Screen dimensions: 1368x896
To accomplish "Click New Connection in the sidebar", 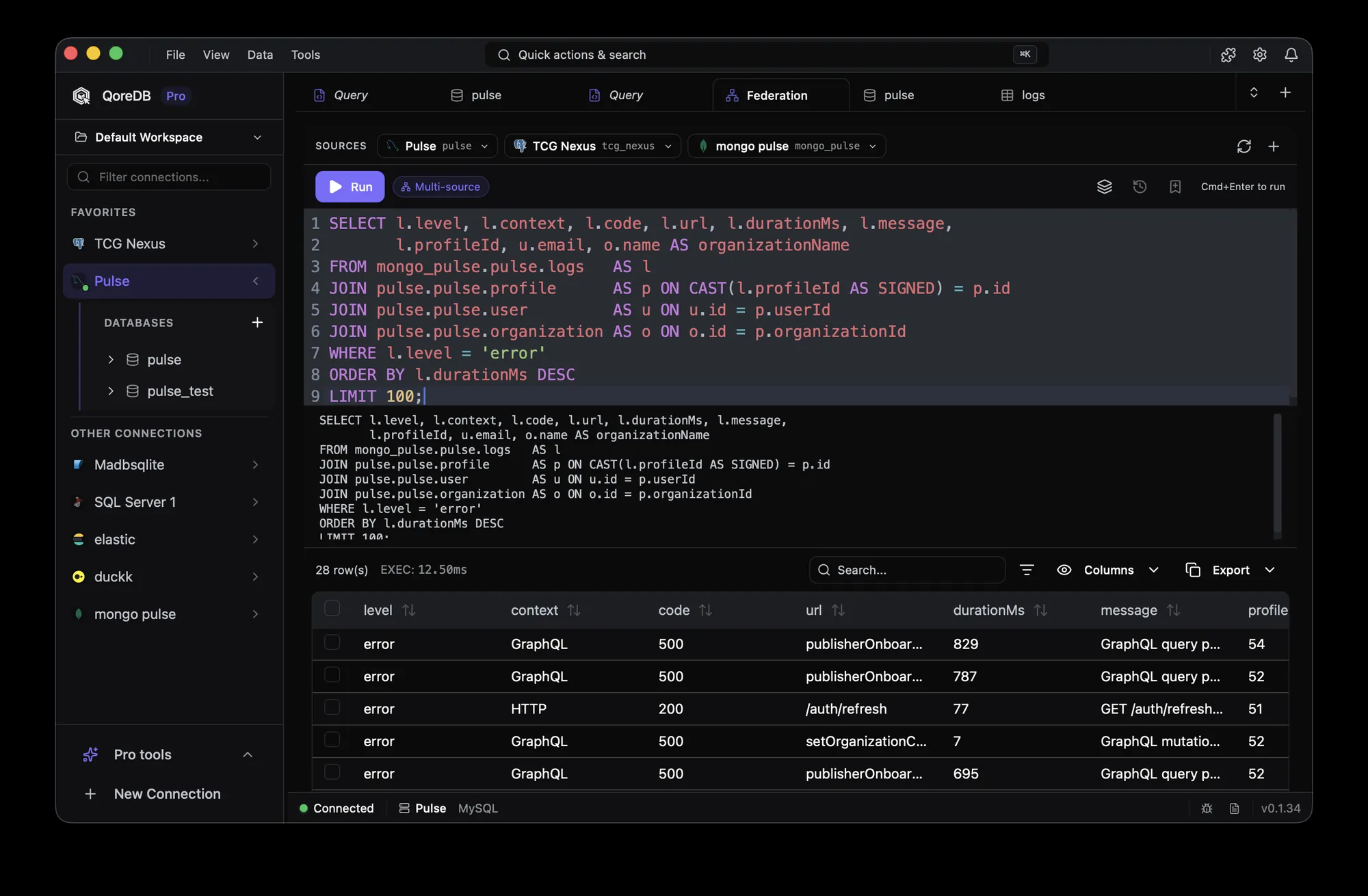I will (x=167, y=794).
